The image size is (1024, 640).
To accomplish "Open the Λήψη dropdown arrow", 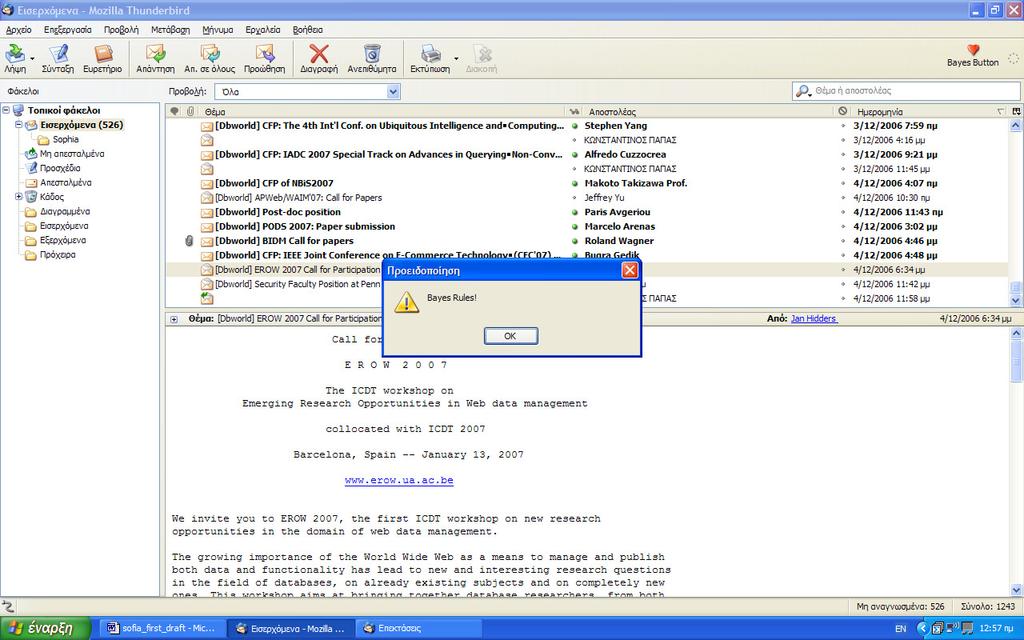I will click(x=33, y=59).
